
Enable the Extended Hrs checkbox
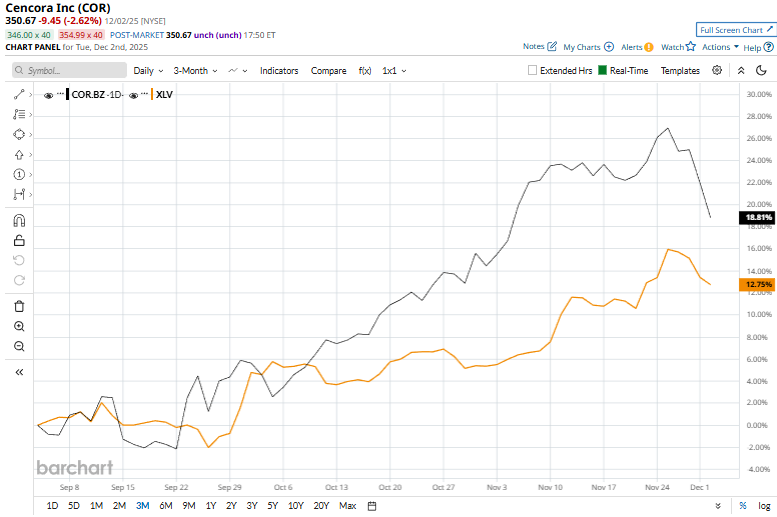[532, 70]
